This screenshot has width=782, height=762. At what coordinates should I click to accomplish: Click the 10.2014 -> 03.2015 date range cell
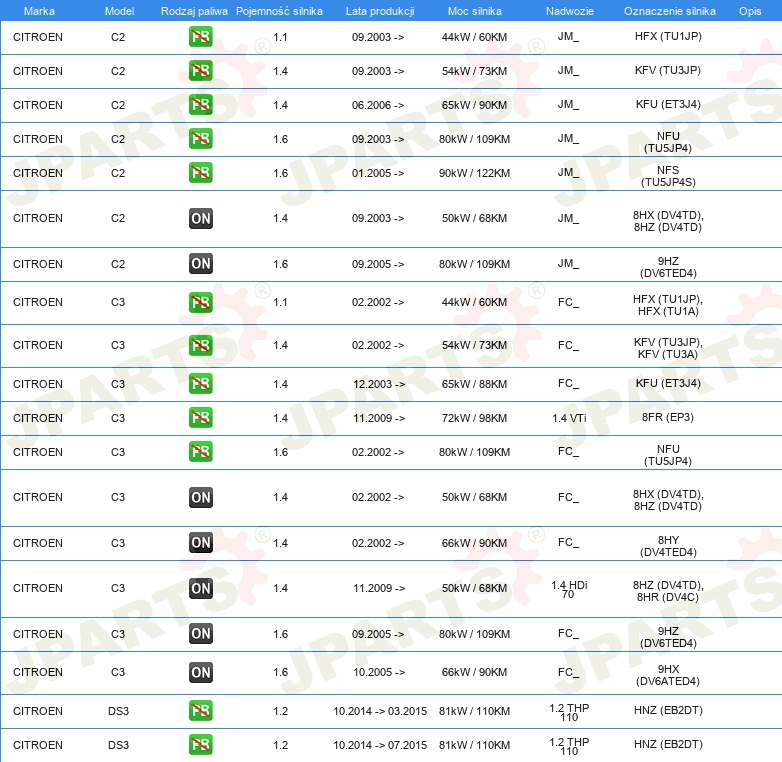pos(380,712)
